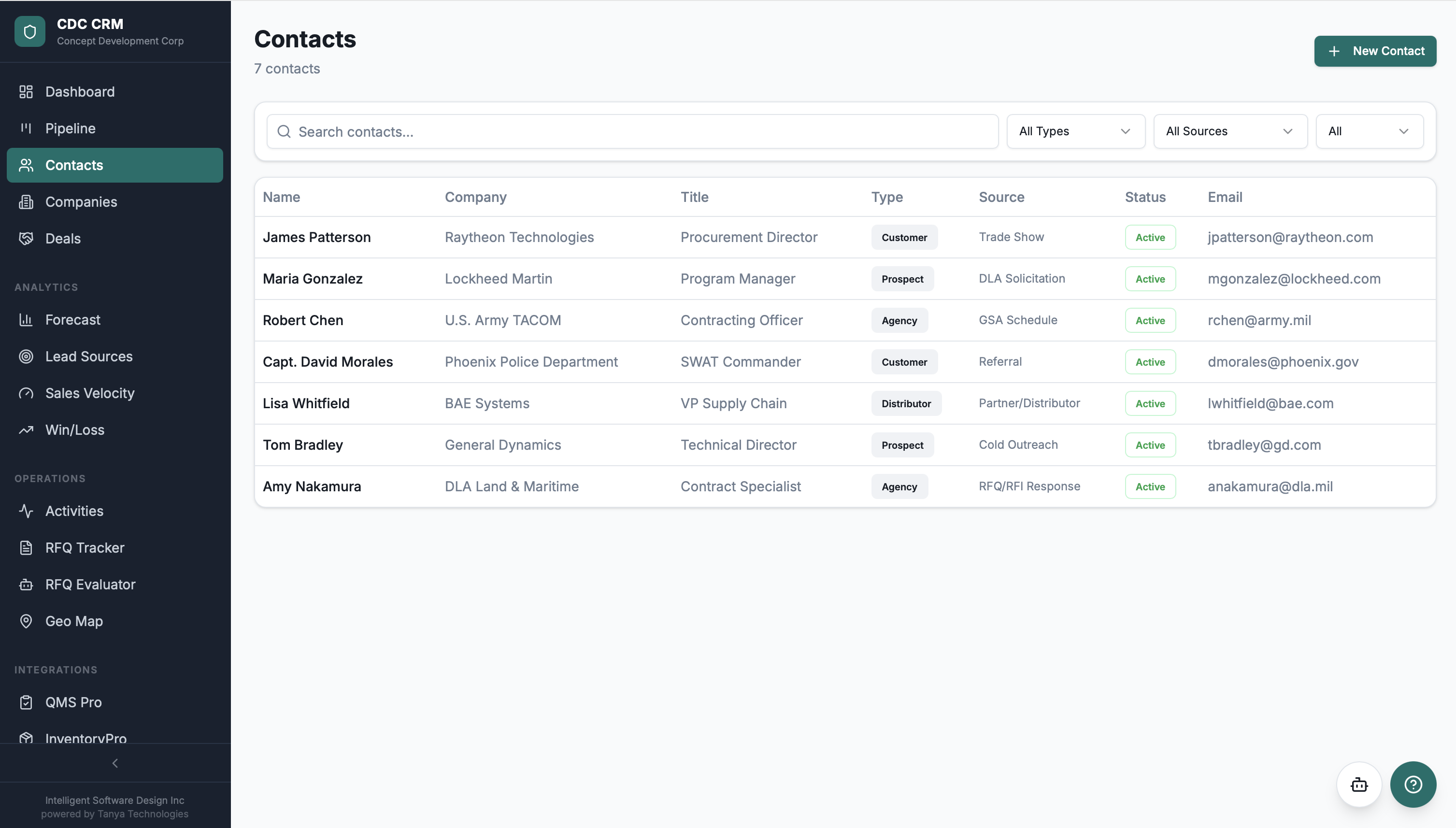This screenshot has width=1456, height=828.
Task: Click the Sales Velocity gauge icon
Action: 26,393
